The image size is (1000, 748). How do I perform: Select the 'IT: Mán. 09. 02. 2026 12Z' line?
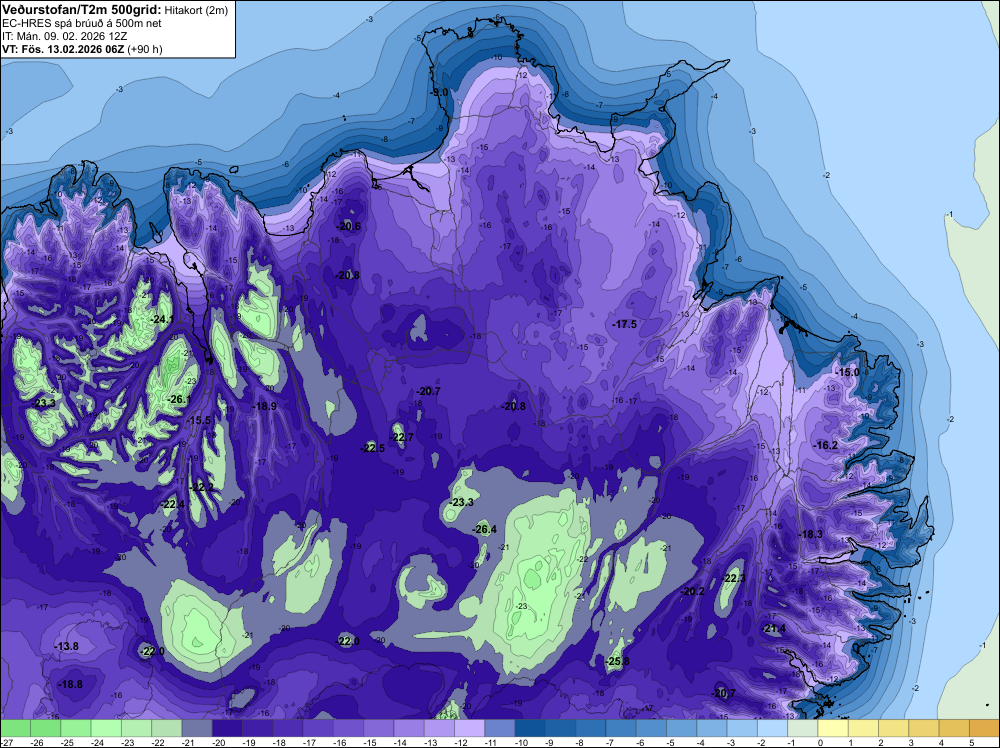click(x=64, y=36)
